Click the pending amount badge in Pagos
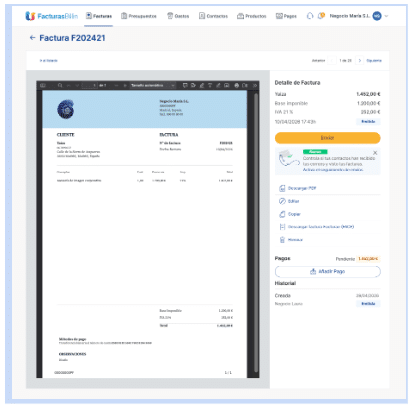Viewport: 411px width, 411px height. click(368, 259)
